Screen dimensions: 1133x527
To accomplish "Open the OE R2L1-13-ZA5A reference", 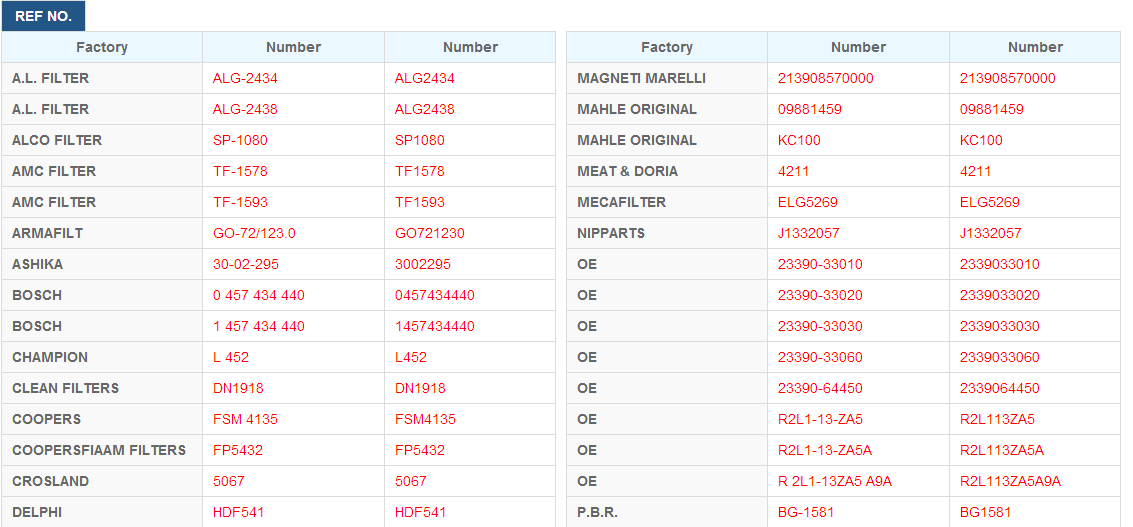I will [824, 450].
